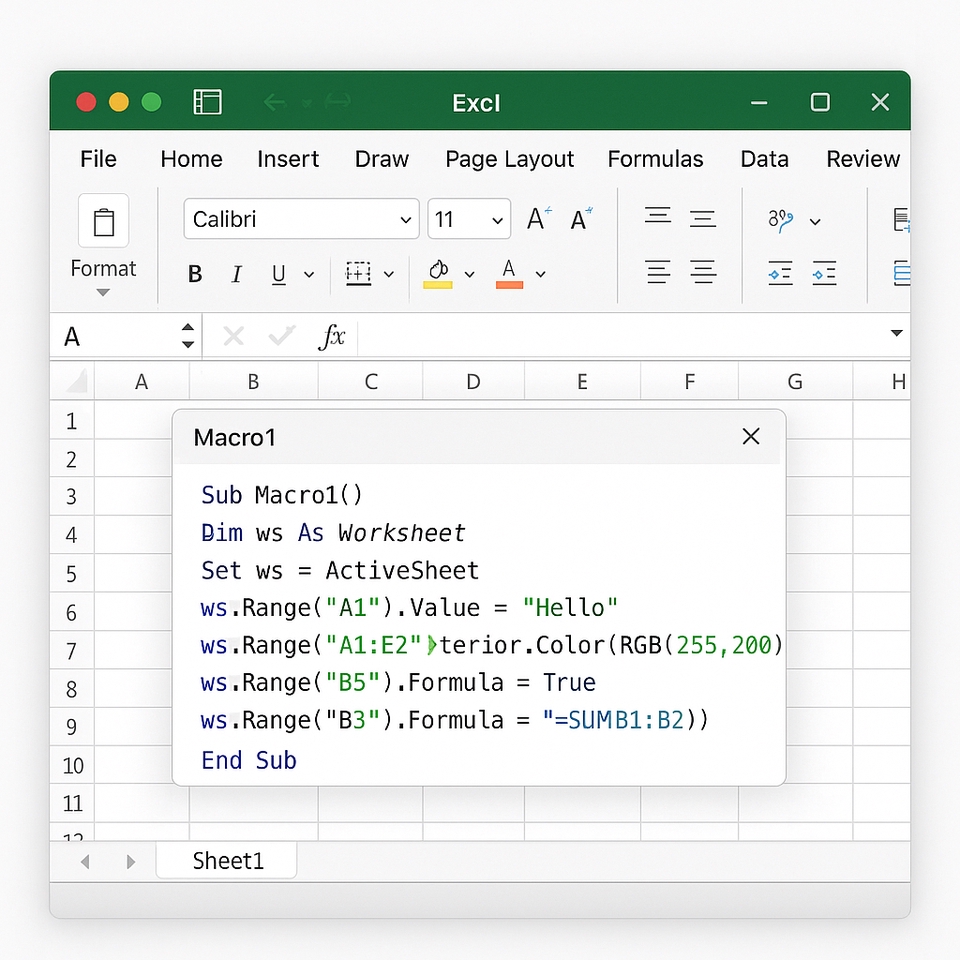Toggle italic formatting
This screenshot has height=960, width=960.
coord(237,274)
